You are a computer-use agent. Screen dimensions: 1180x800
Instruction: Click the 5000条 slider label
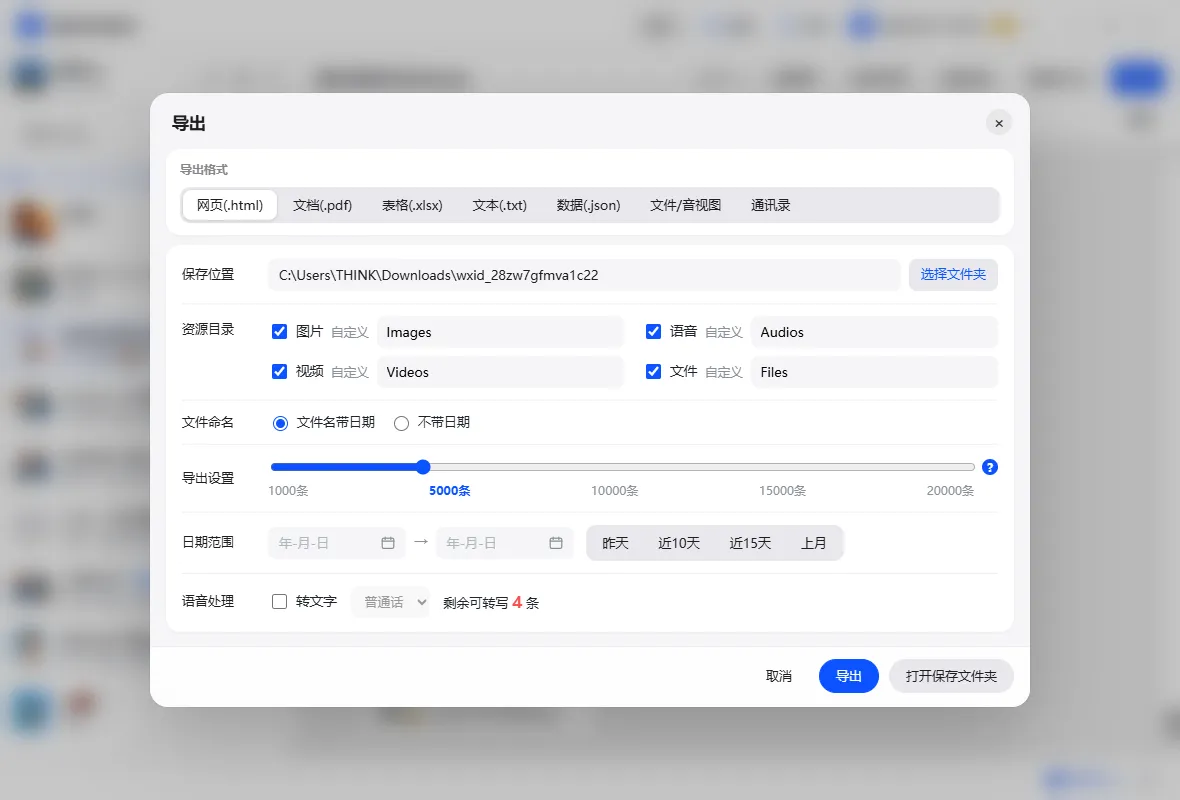click(449, 491)
